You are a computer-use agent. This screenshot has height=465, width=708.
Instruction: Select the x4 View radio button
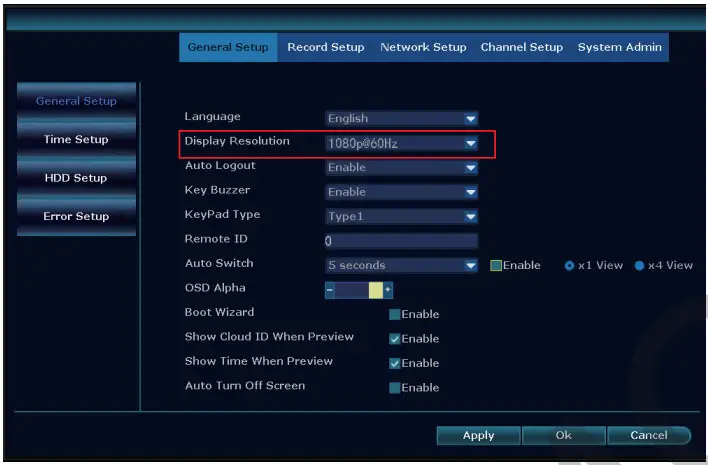[x=639, y=265]
